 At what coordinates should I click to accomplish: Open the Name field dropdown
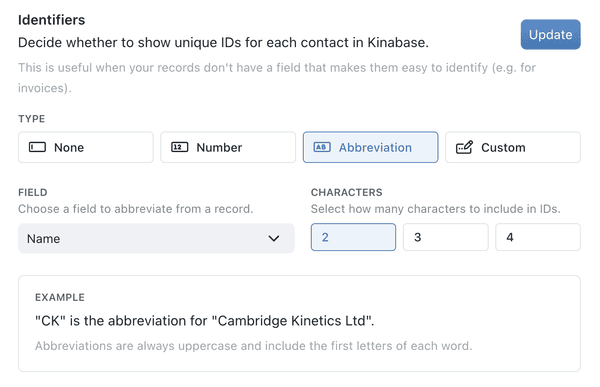(156, 238)
